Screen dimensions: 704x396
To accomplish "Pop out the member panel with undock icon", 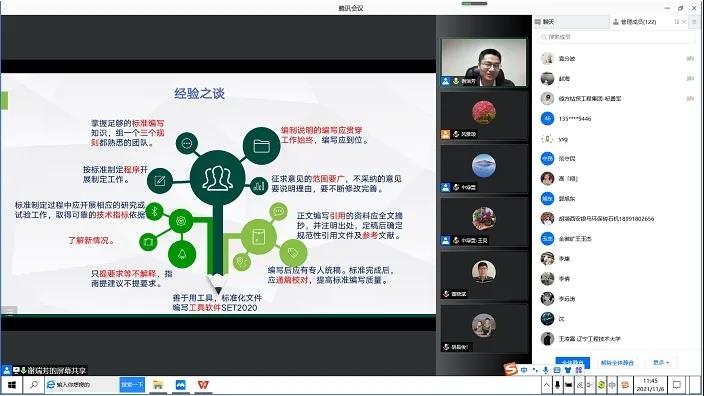I will coord(677,22).
